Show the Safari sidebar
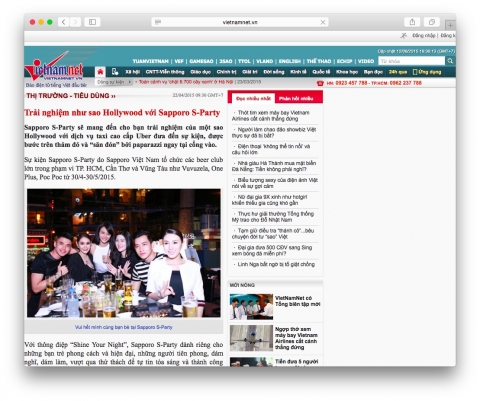This screenshot has width=480, height=401. pyautogui.click(x=92, y=22)
